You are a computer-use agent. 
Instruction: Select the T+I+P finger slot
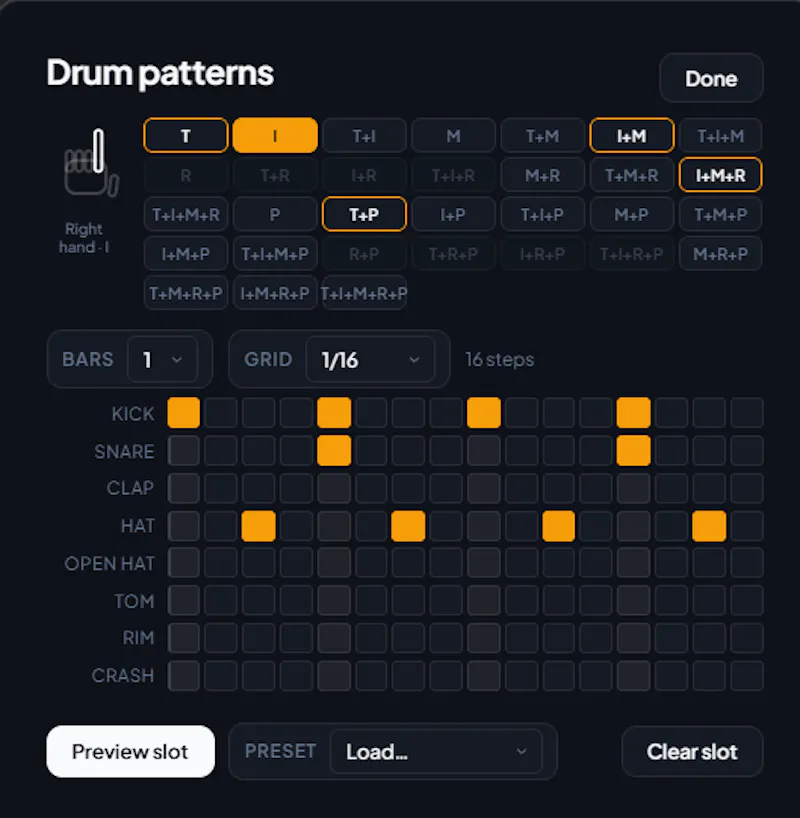[x=542, y=214]
